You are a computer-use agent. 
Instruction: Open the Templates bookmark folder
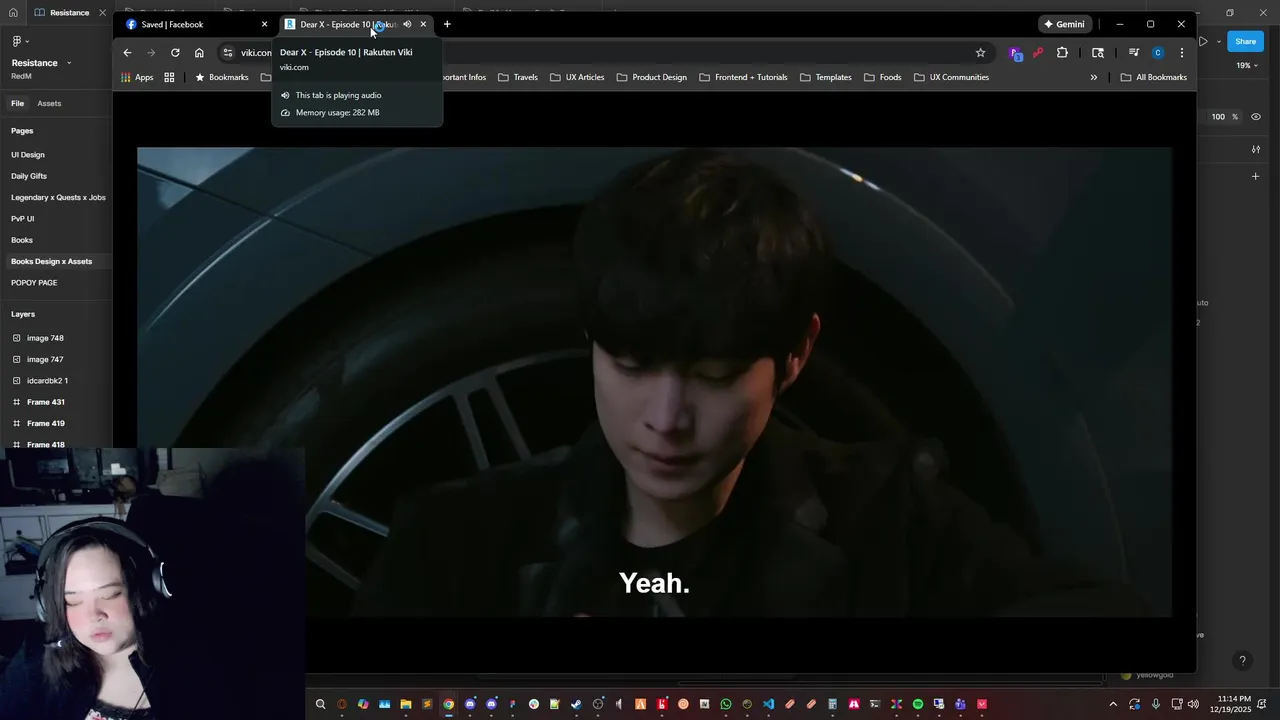tap(826, 77)
